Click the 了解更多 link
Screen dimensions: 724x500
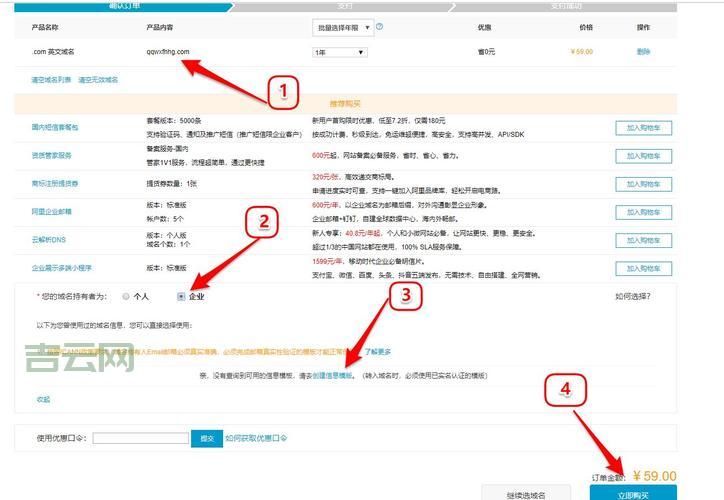pos(378,352)
